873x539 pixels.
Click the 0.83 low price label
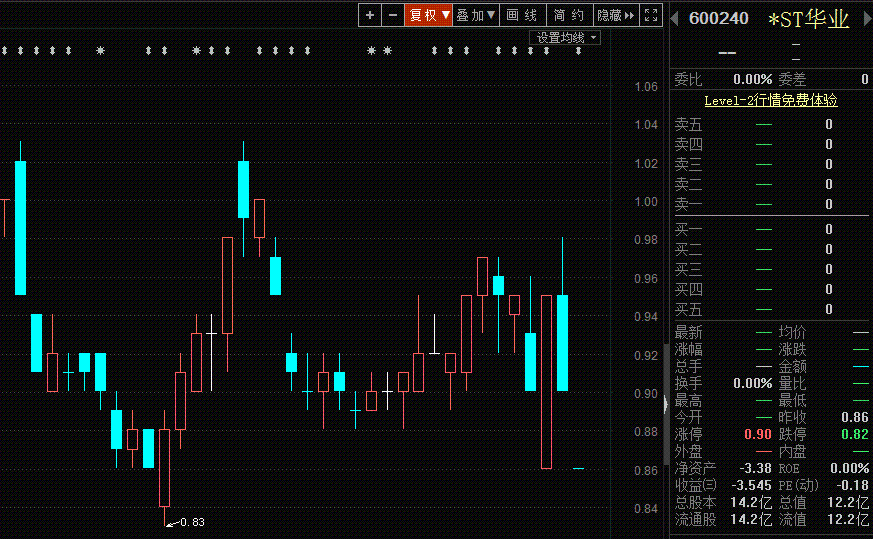[x=192, y=522]
